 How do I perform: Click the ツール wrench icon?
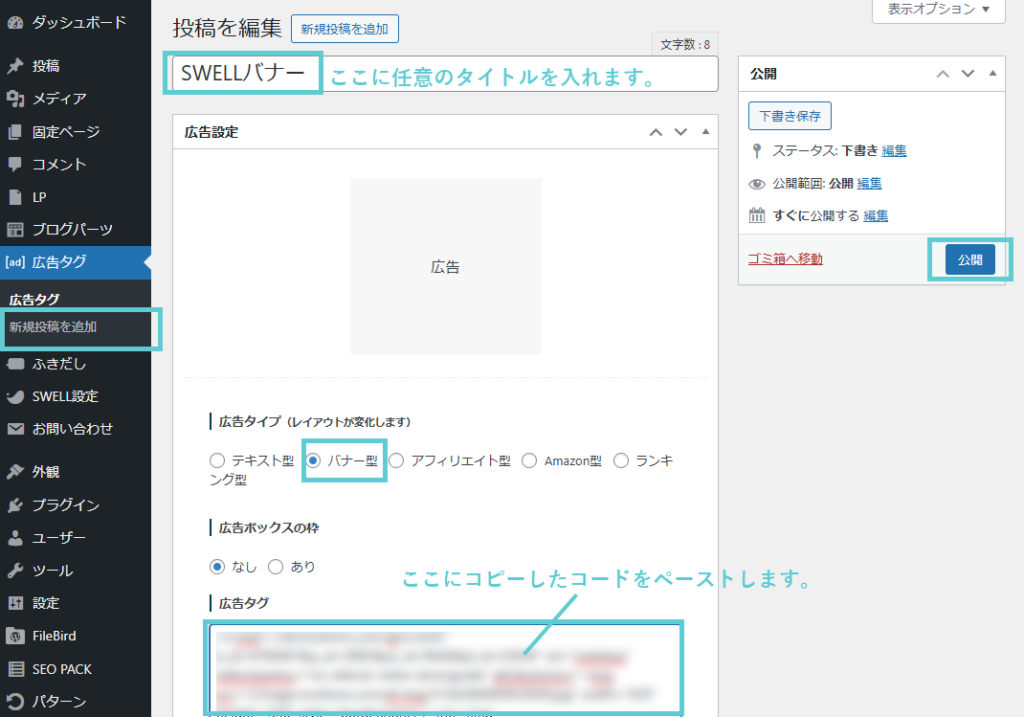[15, 571]
